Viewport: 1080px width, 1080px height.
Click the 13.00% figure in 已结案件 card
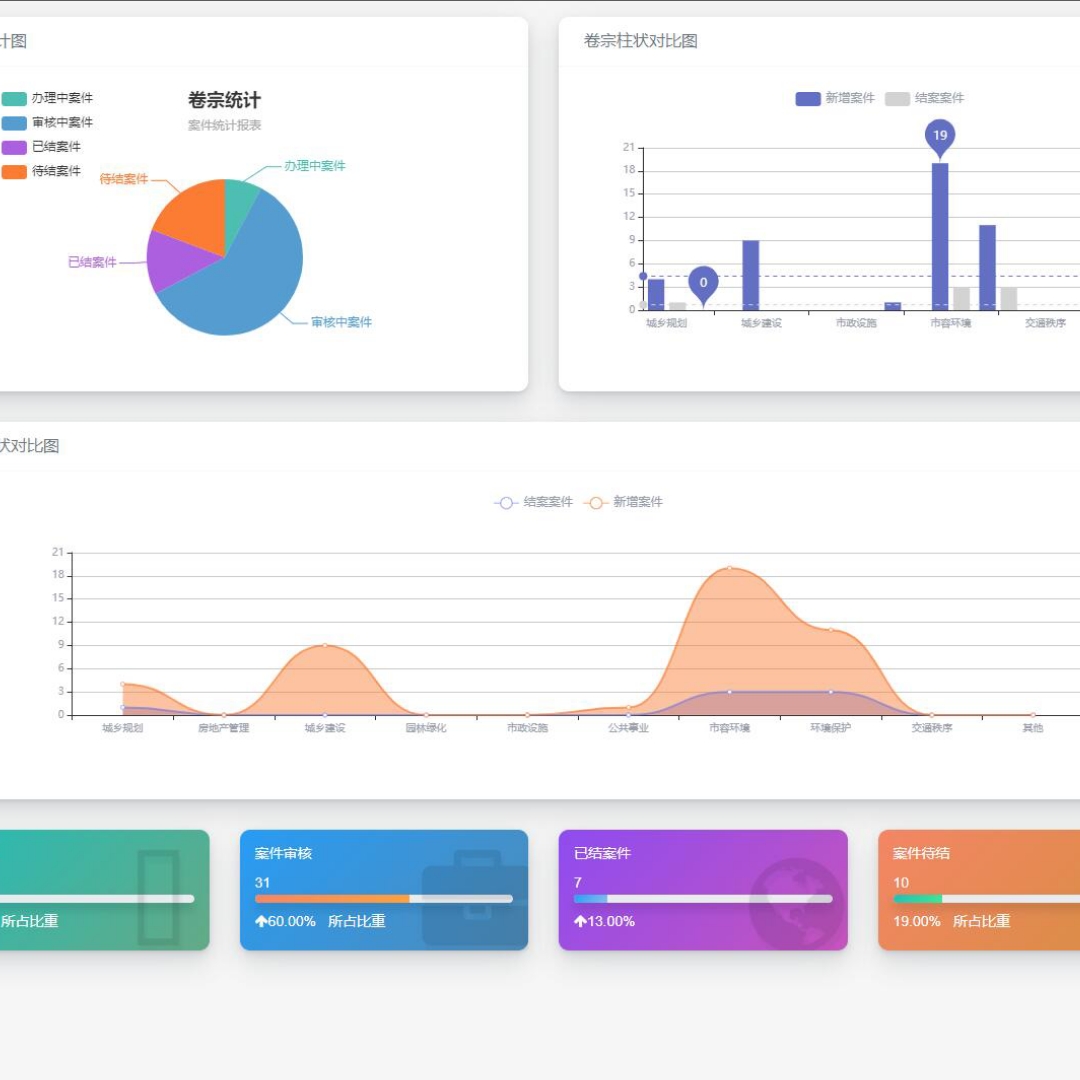pyautogui.click(x=611, y=922)
